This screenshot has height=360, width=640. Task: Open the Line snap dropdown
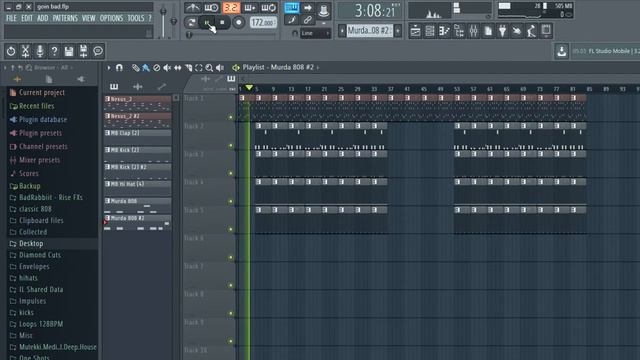pos(316,33)
